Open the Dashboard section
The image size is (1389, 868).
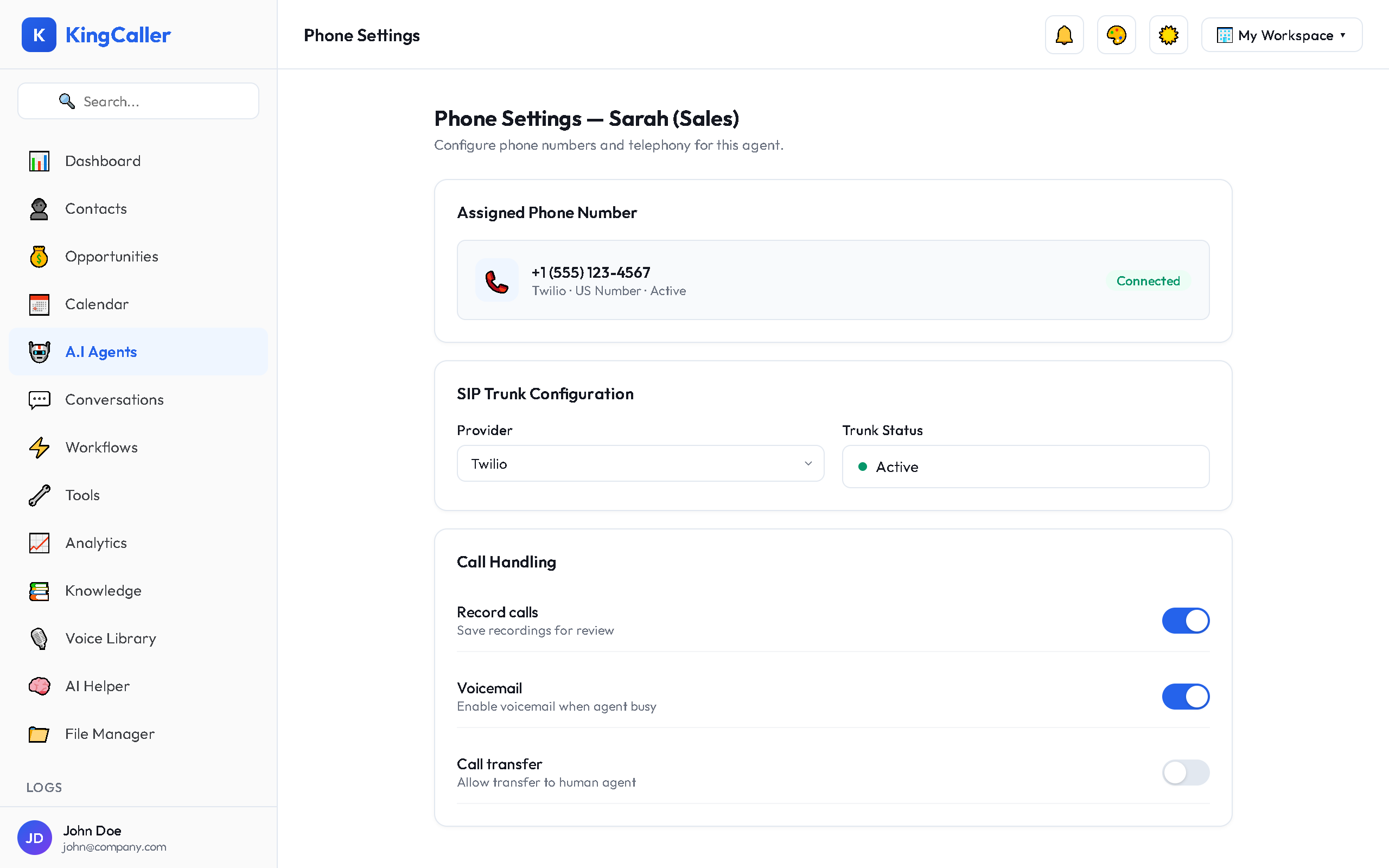click(102, 161)
